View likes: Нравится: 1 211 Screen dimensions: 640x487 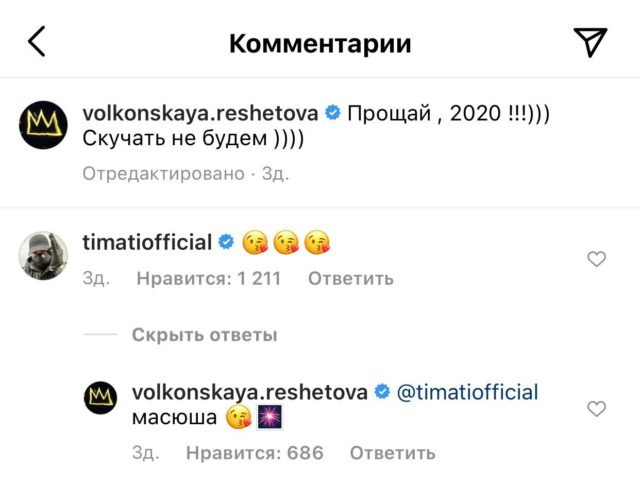click(210, 278)
